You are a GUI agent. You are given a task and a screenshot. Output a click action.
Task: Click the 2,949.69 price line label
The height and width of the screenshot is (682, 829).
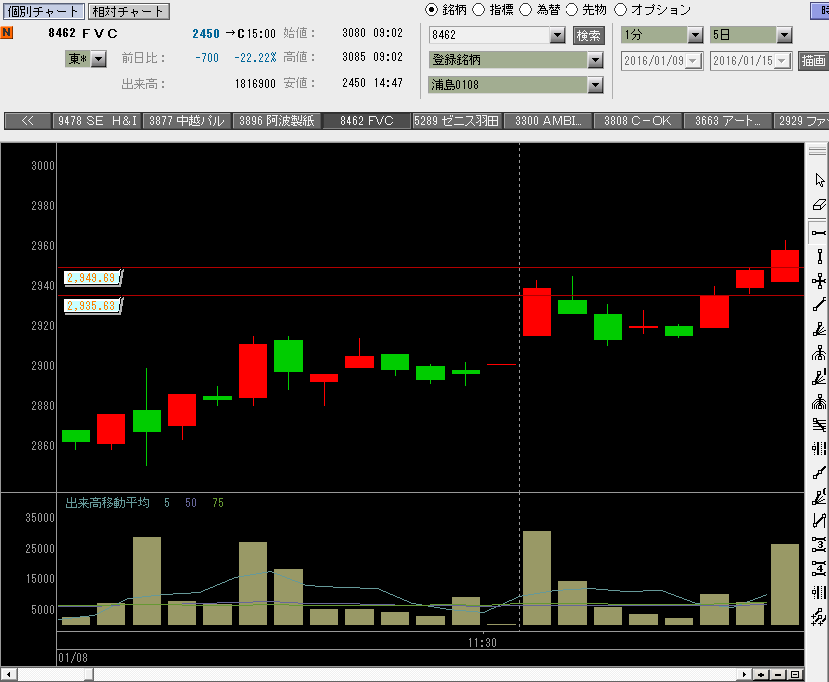(x=91, y=278)
